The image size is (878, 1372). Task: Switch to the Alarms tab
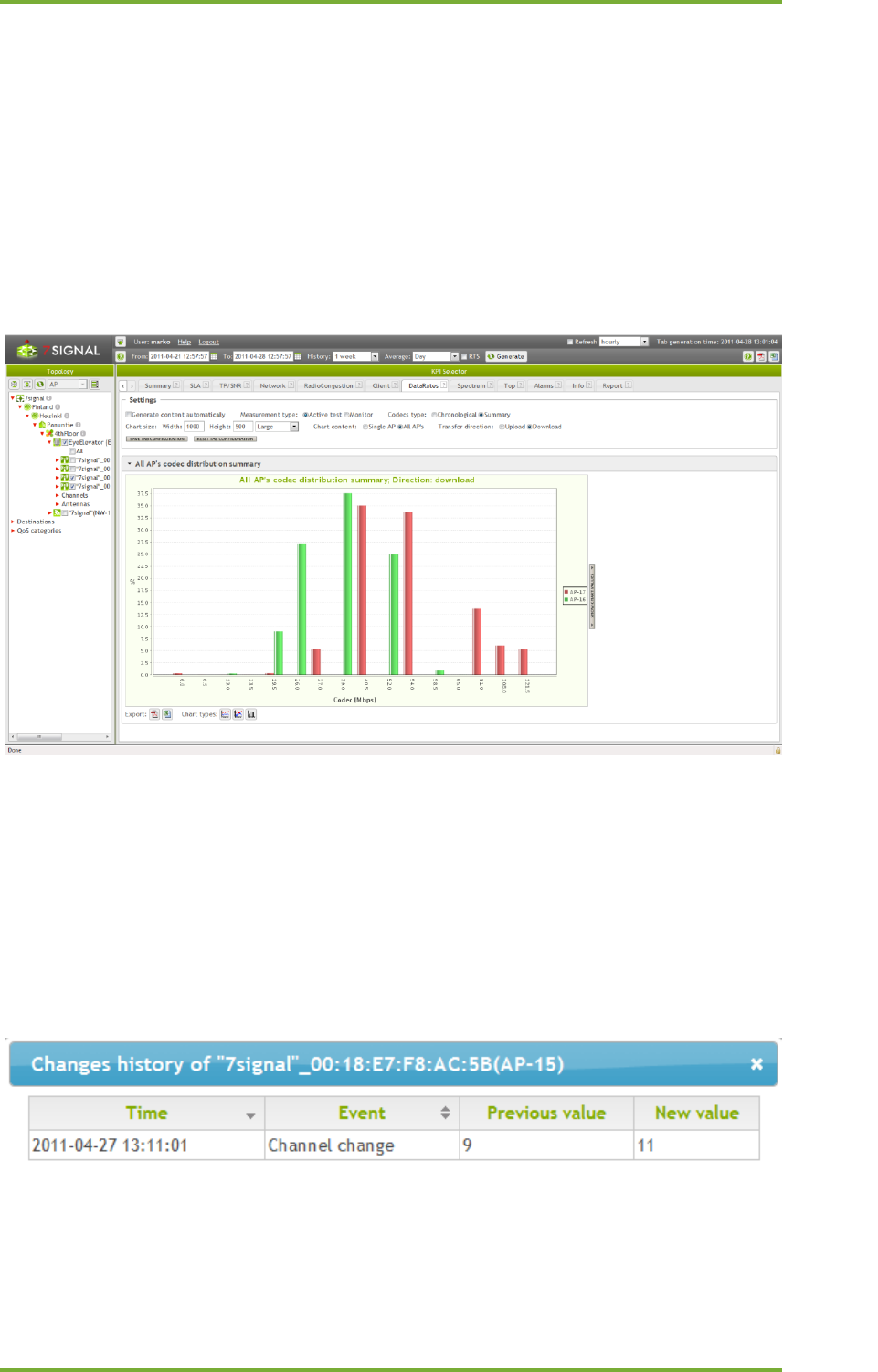pos(544,385)
